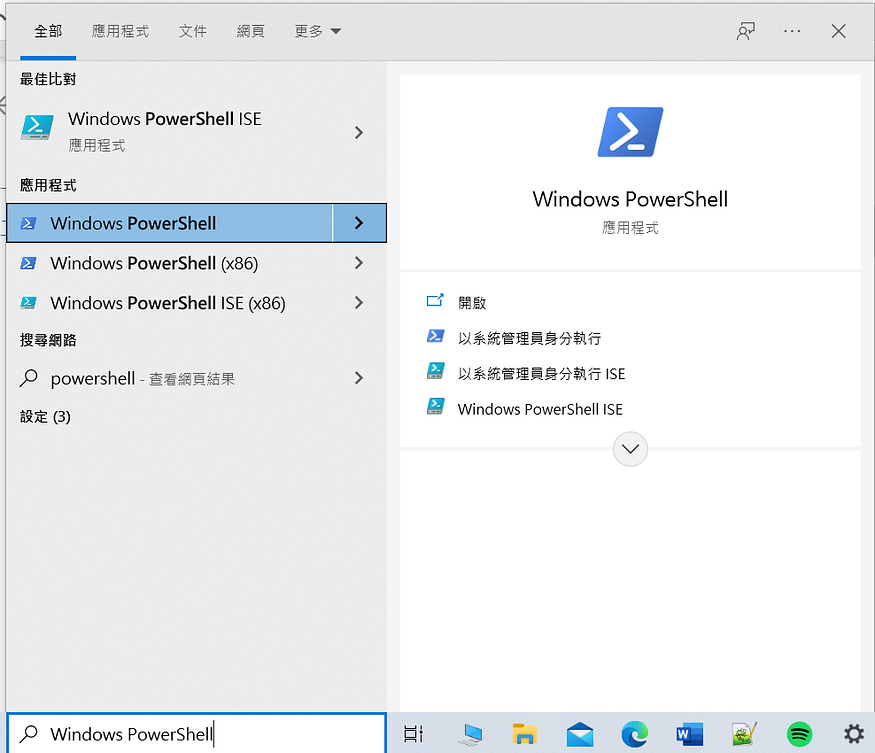Expand more actions with the down chevron
Image resolution: width=875 pixels, height=753 pixels.
(630, 449)
